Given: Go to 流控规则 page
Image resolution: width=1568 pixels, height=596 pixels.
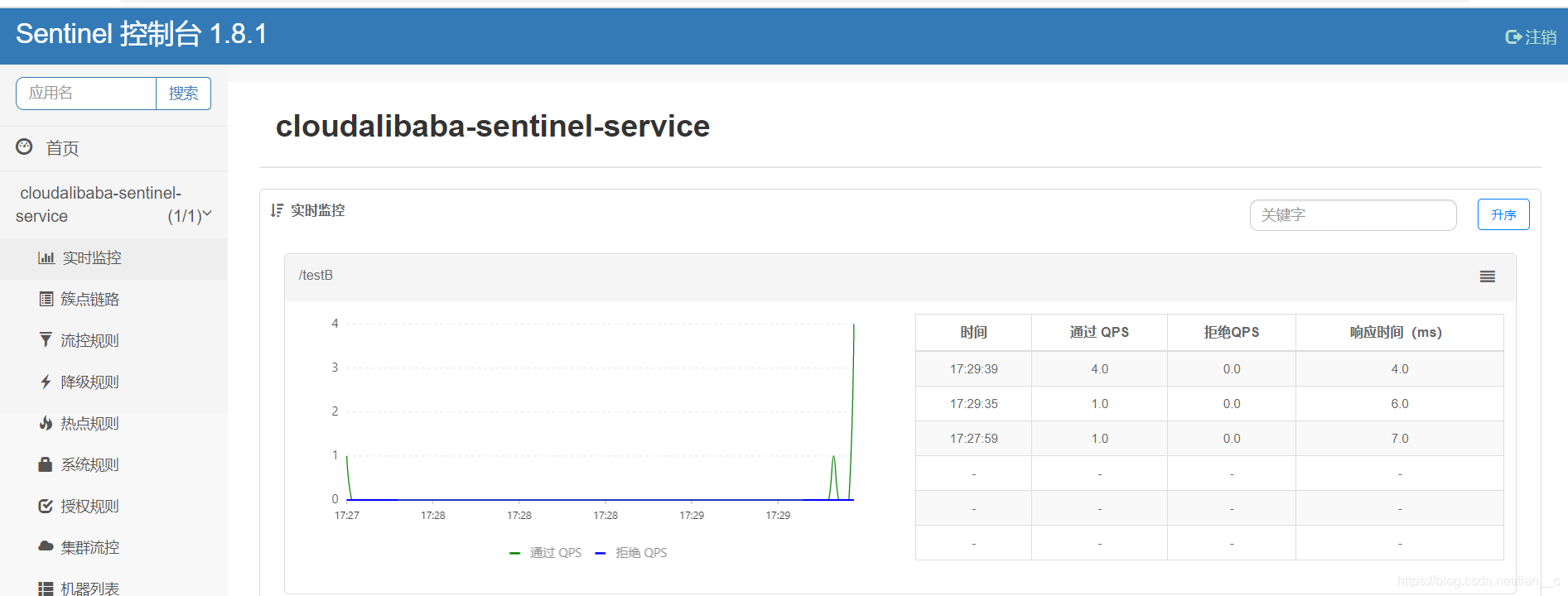Looking at the screenshot, I should [x=89, y=340].
